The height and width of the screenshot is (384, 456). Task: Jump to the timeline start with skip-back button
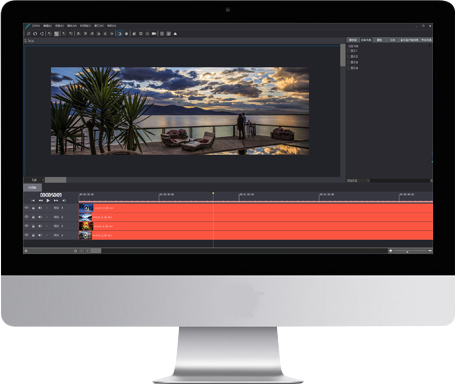coord(33,200)
